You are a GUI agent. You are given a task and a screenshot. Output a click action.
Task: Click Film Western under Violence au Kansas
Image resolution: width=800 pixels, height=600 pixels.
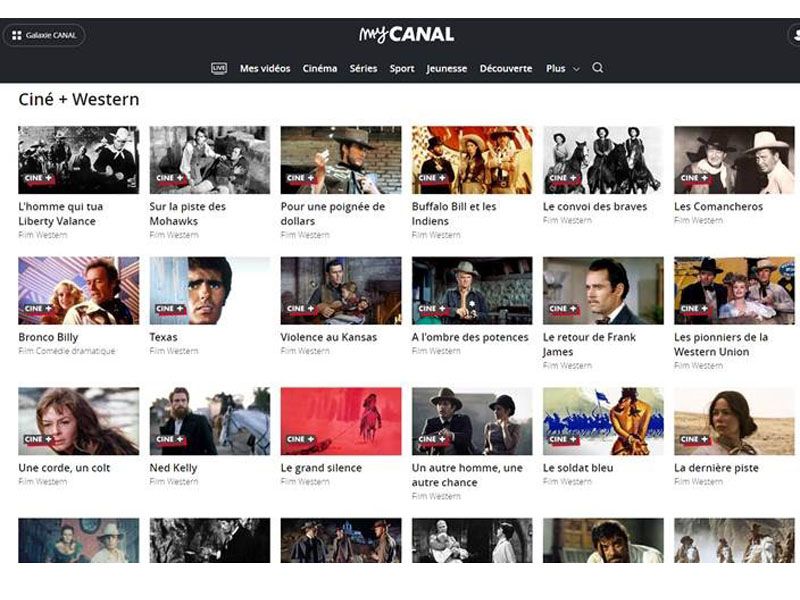coord(305,351)
